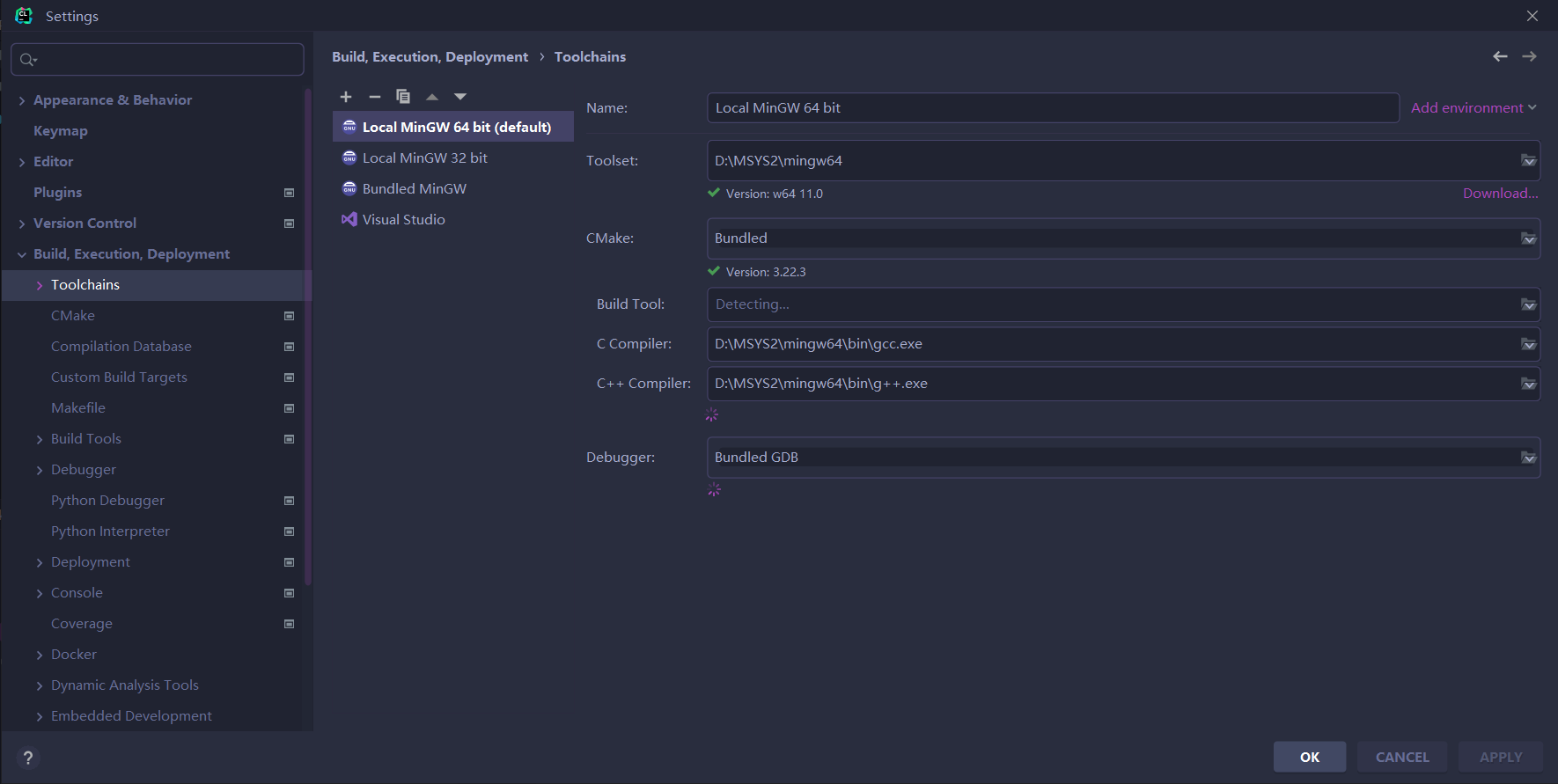Browse for the Toolset folder
The width and height of the screenshot is (1558, 784).
pos(1529,161)
